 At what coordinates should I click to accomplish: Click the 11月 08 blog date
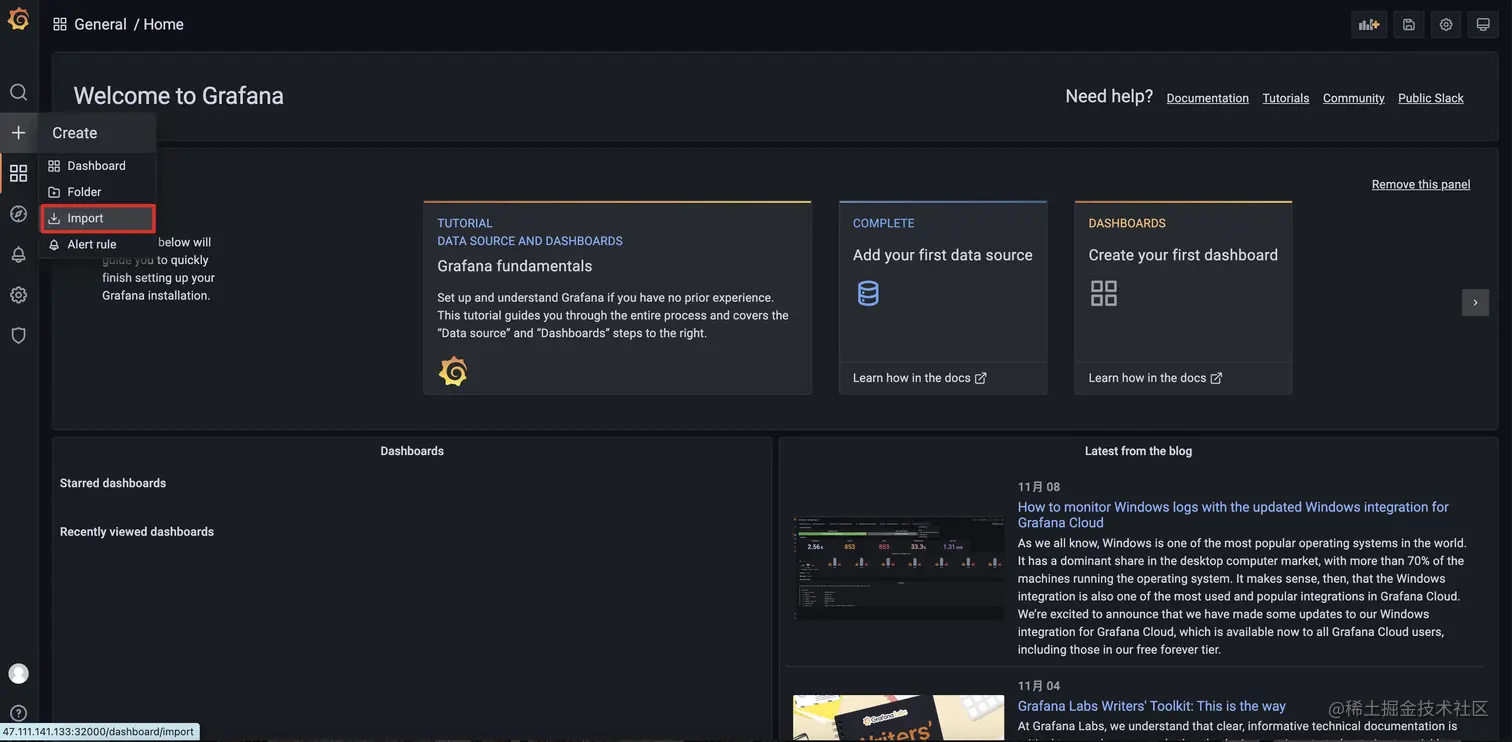coord(1039,487)
